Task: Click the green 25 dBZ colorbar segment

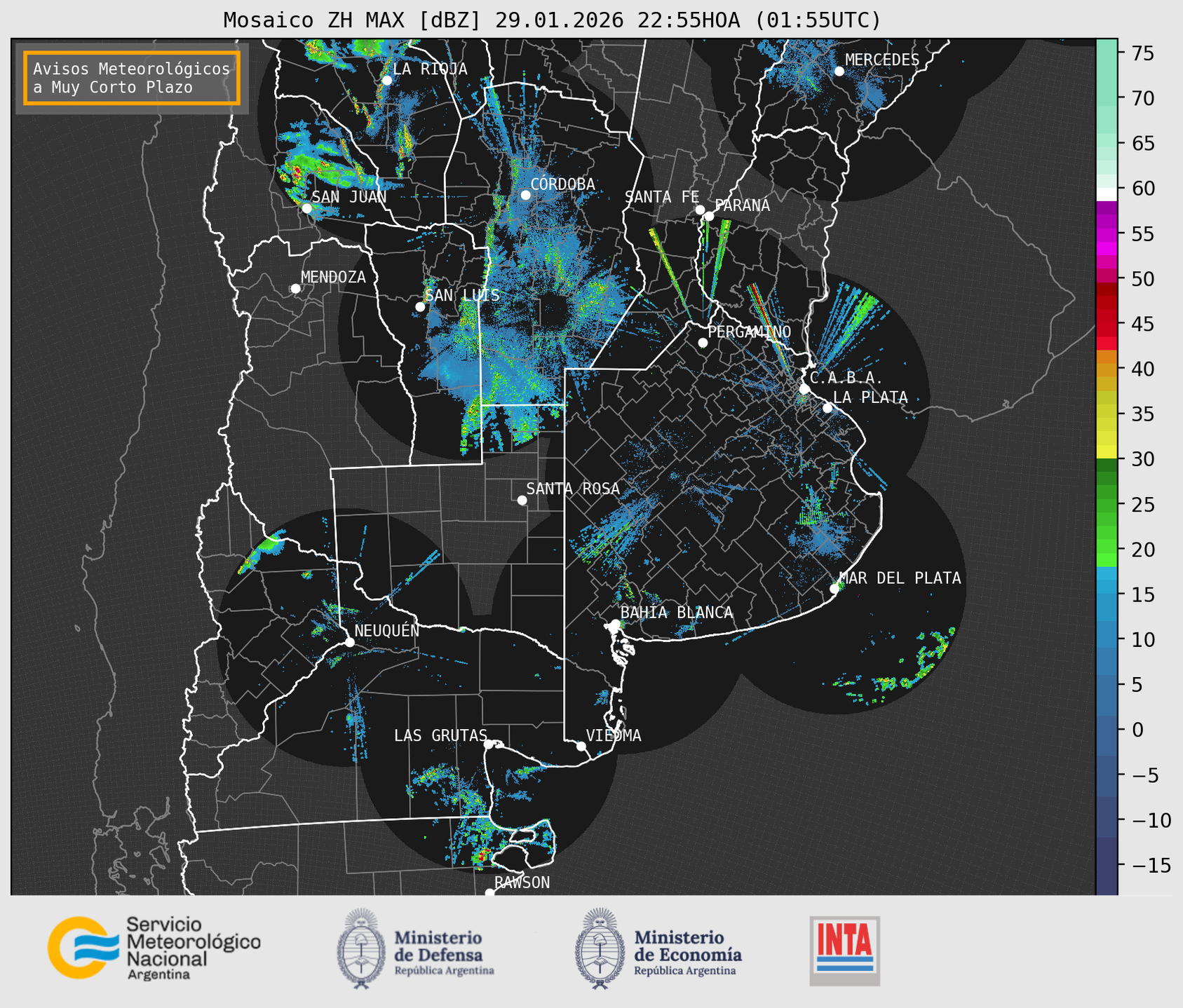Action: 1107,505
